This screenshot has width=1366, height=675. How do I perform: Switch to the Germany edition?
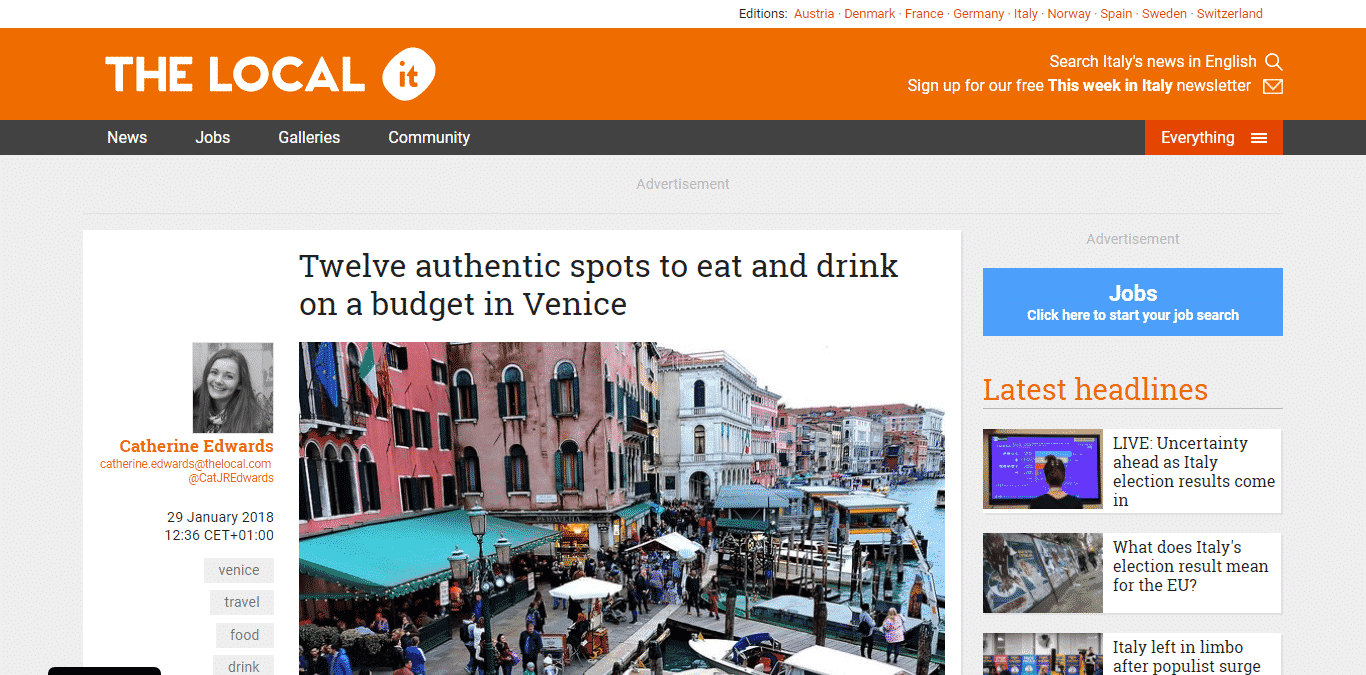coord(978,14)
